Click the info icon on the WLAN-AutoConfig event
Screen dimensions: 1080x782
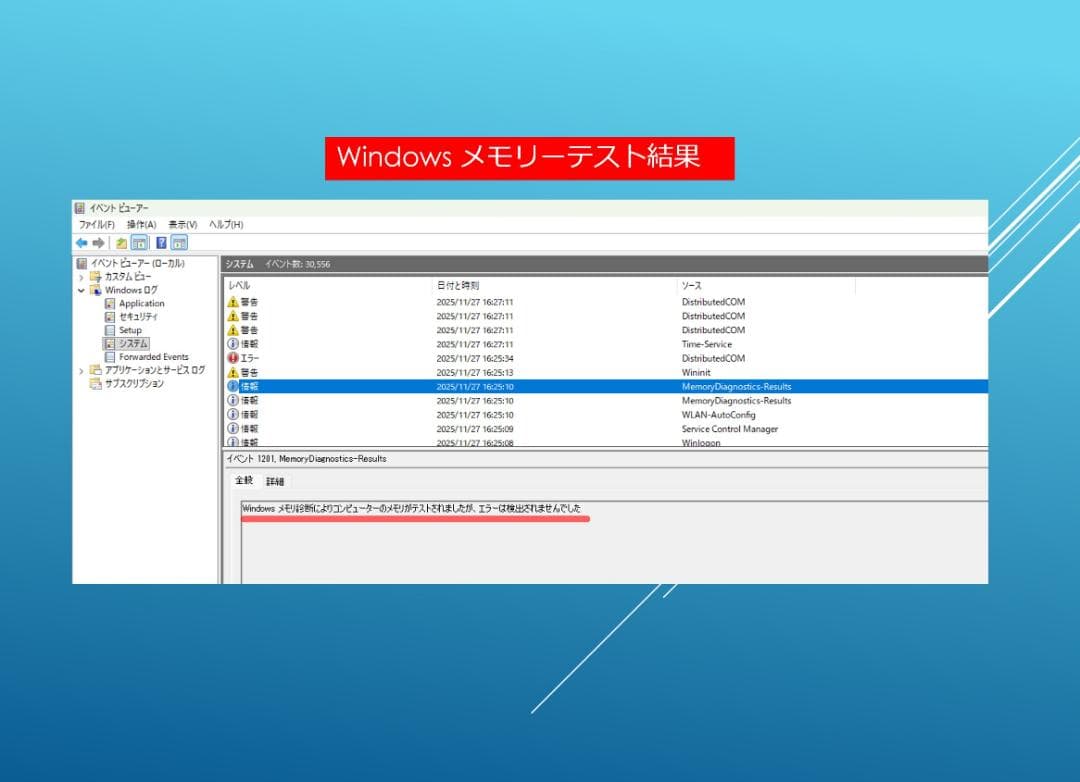(233, 414)
